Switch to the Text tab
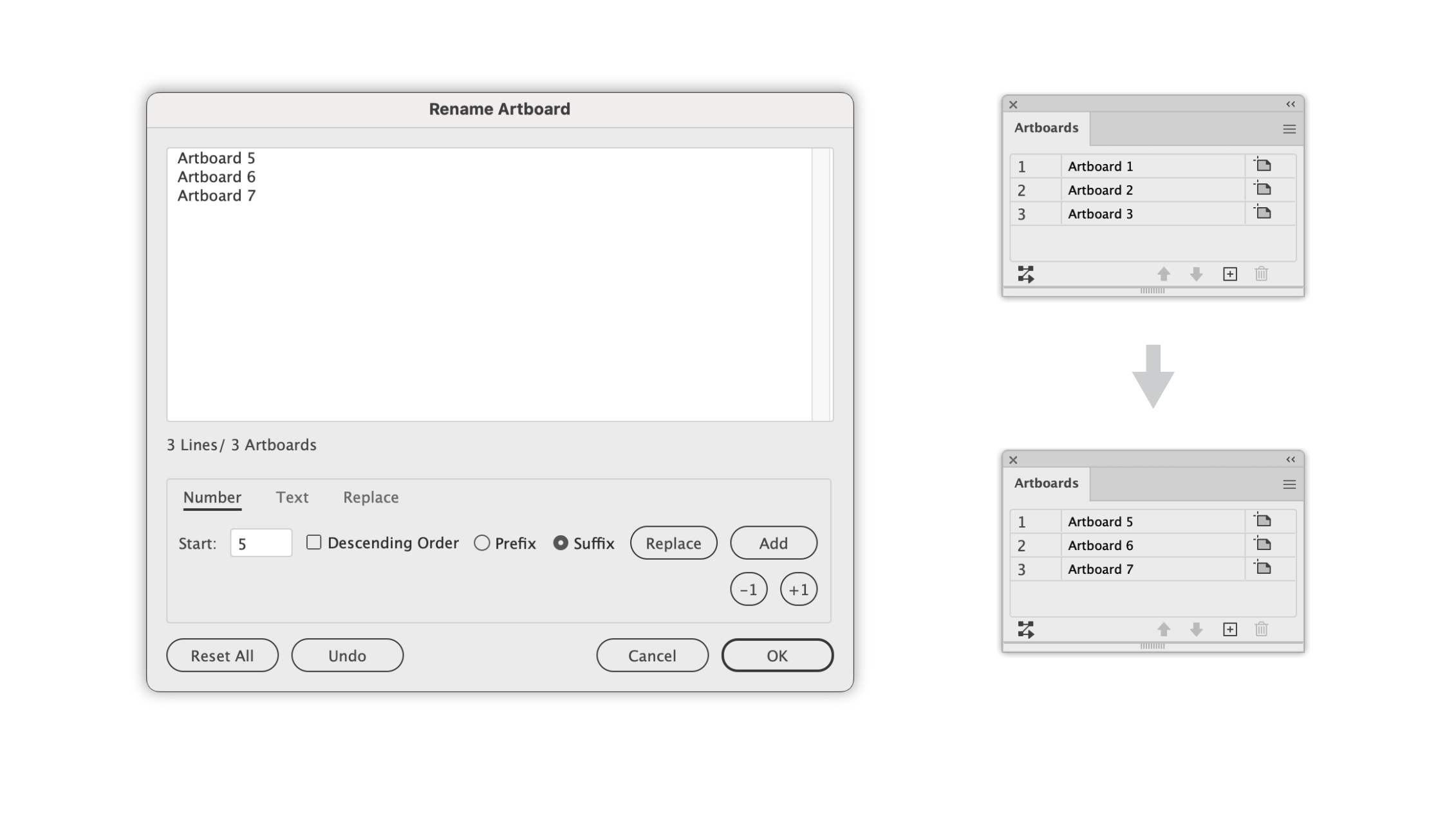The height and width of the screenshot is (817, 1456). pyautogui.click(x=292, y=497)
